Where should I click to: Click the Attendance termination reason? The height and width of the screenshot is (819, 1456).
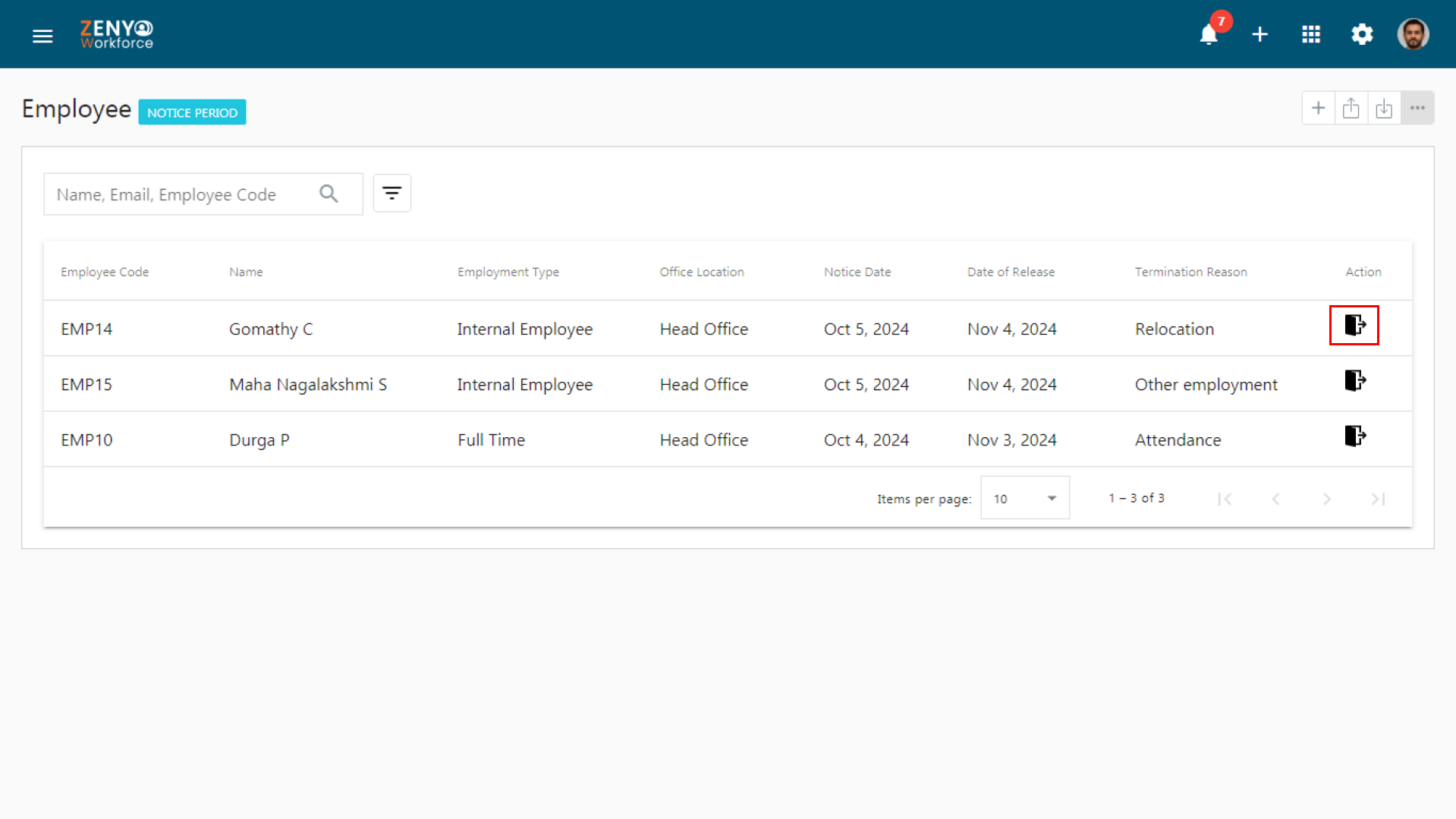click(1178, 439)
